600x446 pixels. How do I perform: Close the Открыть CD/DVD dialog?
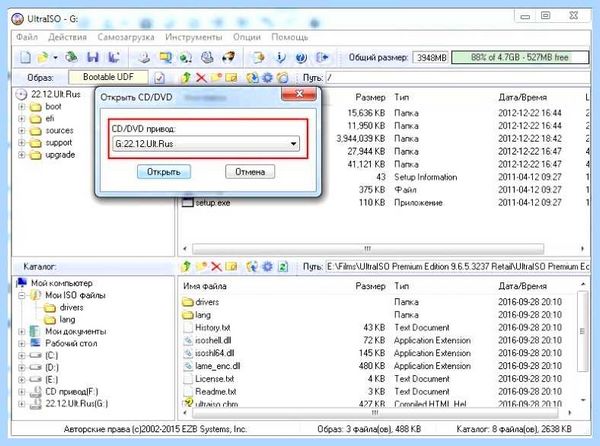coord(299,94)
